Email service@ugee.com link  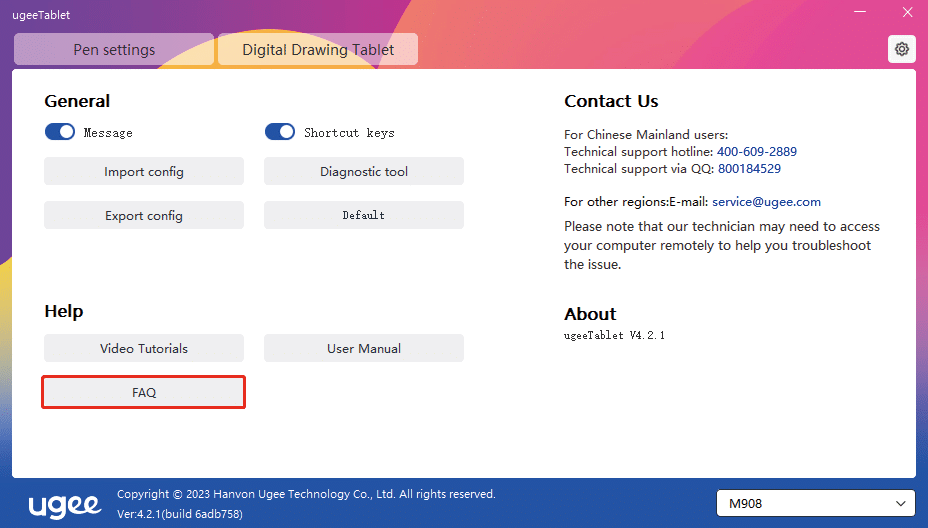coord(766,202)
